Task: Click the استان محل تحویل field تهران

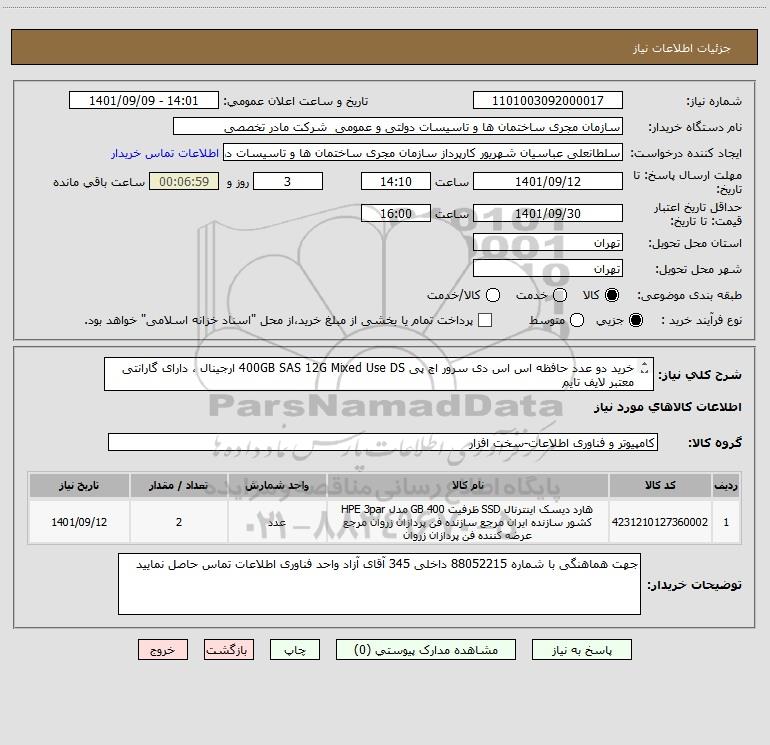Action: coord(548,243)
